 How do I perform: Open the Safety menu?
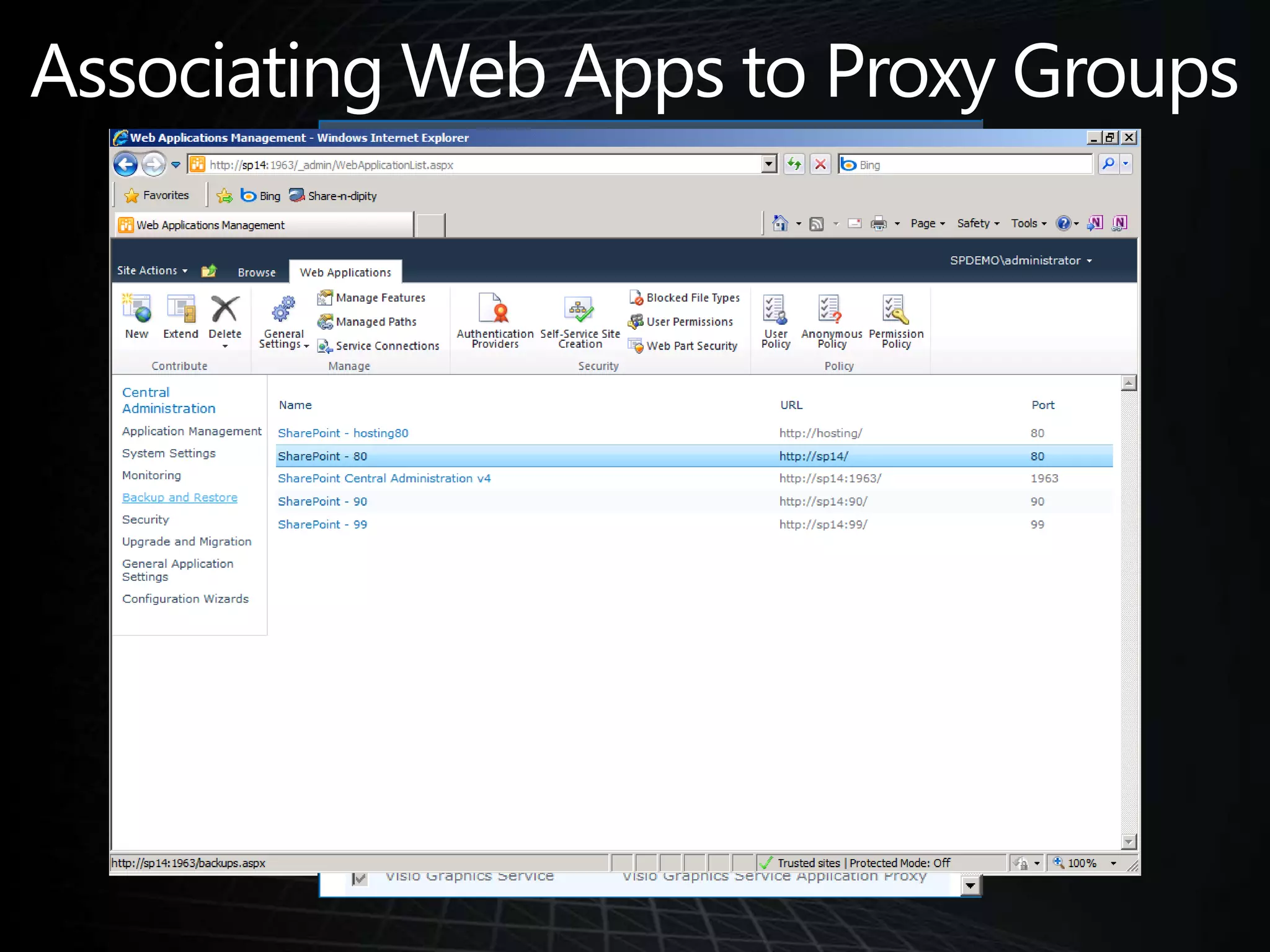pos(978,224)
